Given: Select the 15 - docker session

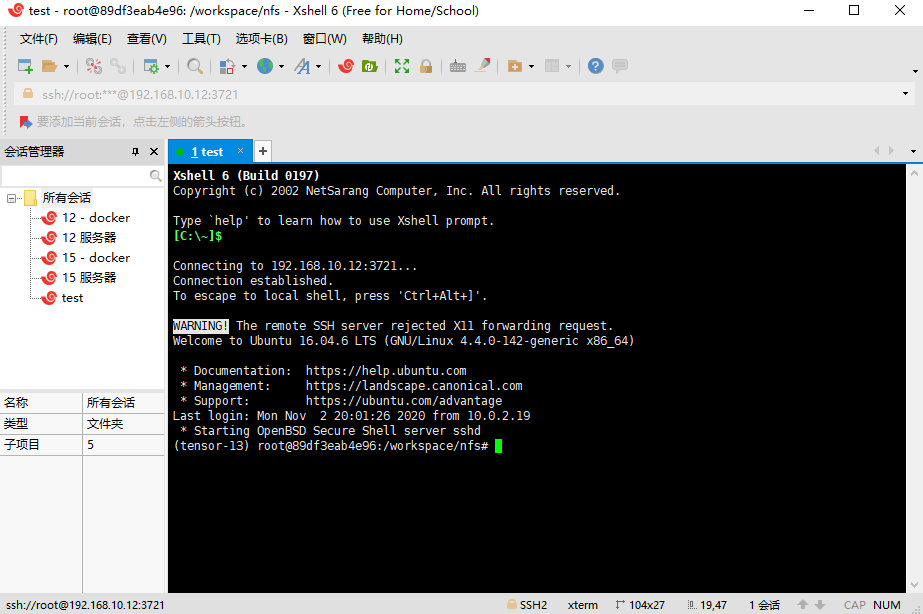Looking at the screenshot, I should click(x=96, y=258).
